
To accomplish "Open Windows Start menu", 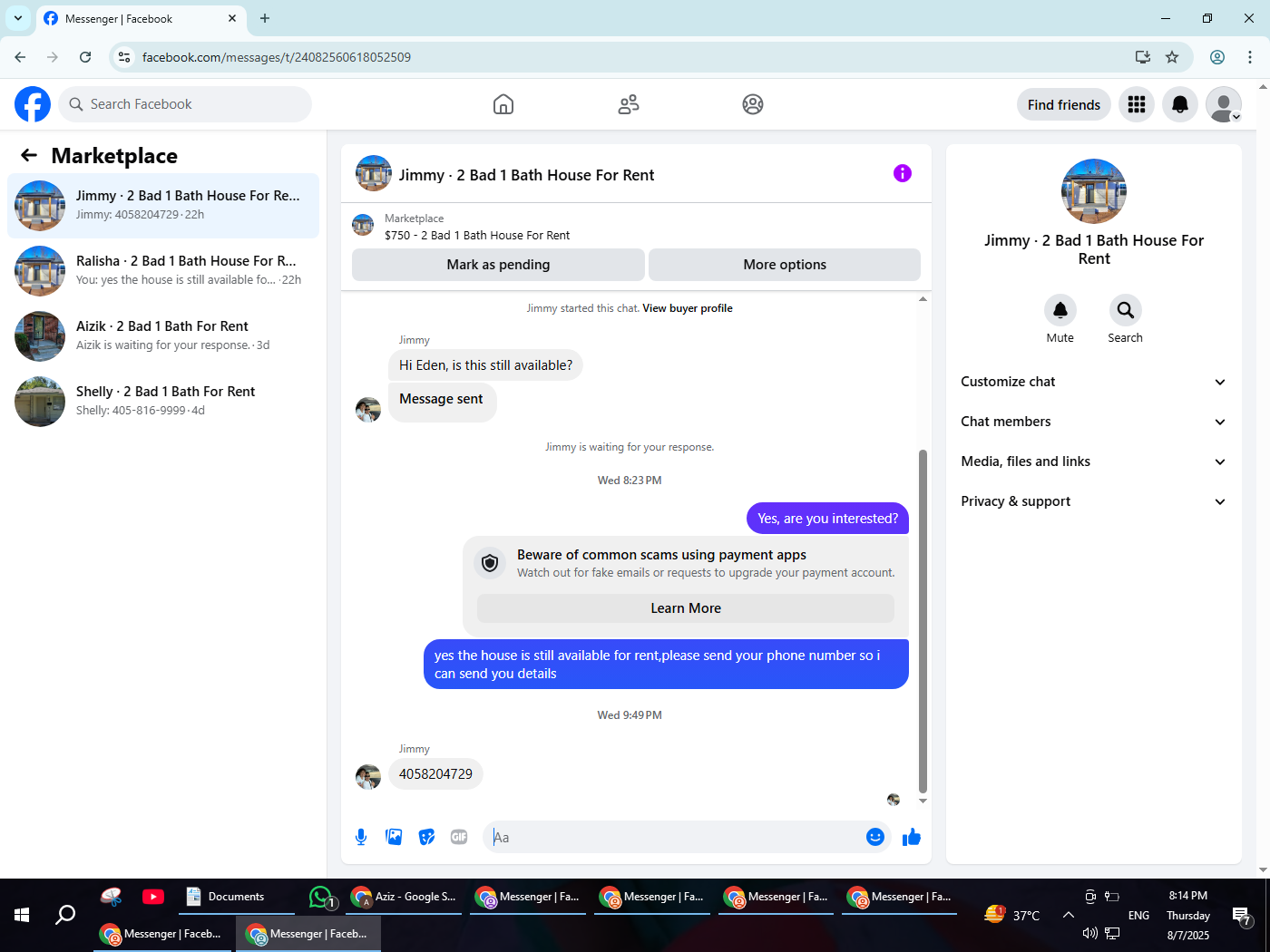I will pyautogui.click(x=22, y=915).
